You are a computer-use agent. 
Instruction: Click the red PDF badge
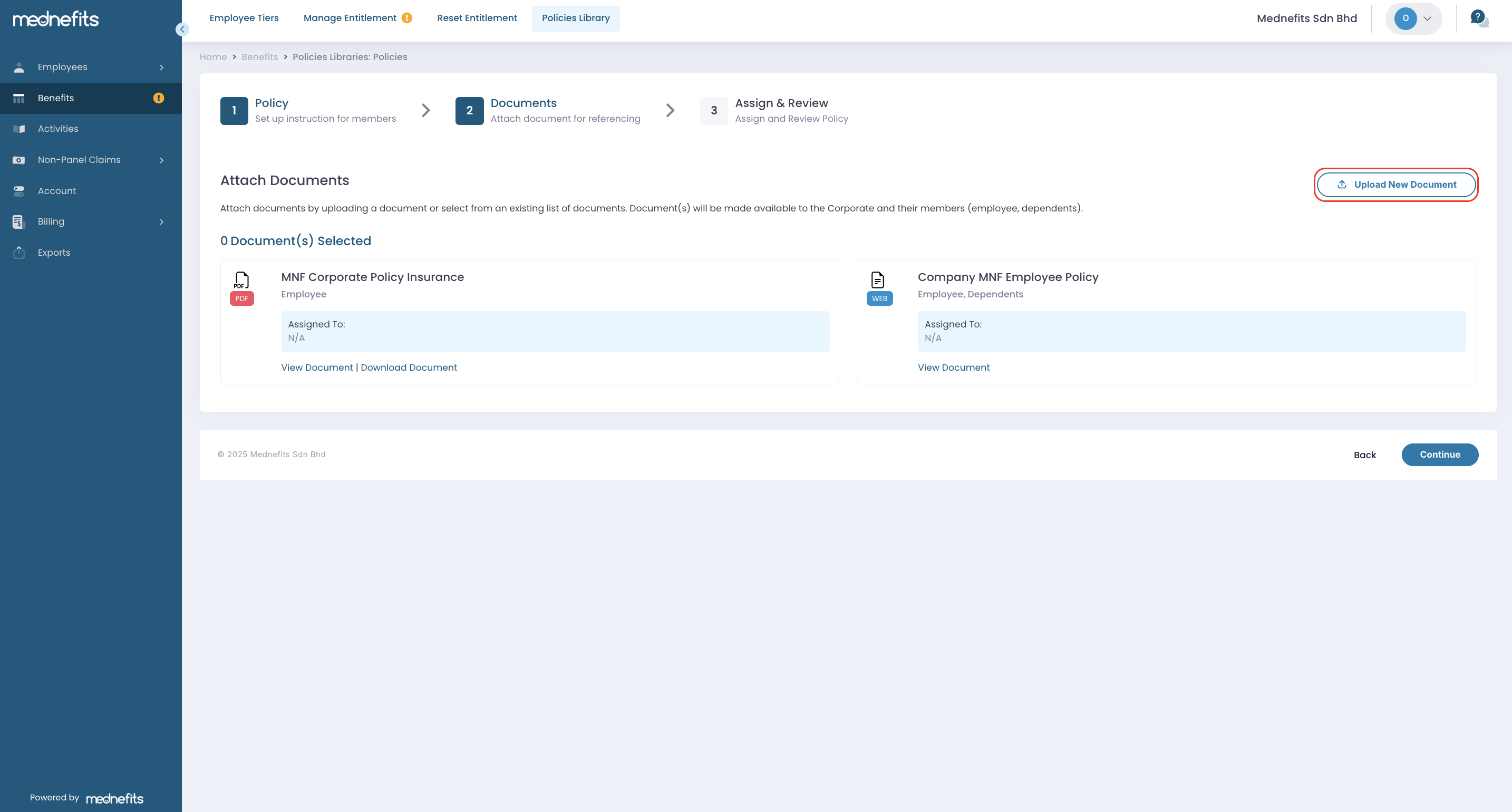tap(242, 299)
